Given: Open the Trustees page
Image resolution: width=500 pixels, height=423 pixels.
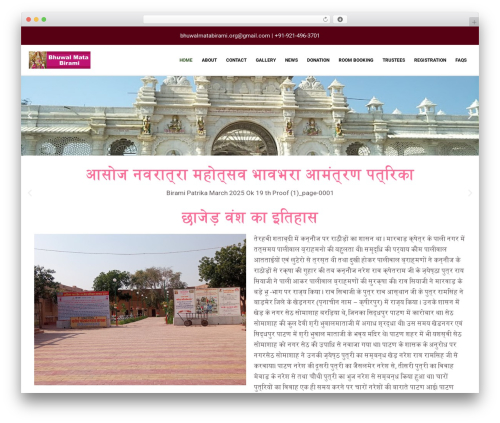Looking at the screenshot, I should click(394, 60).
